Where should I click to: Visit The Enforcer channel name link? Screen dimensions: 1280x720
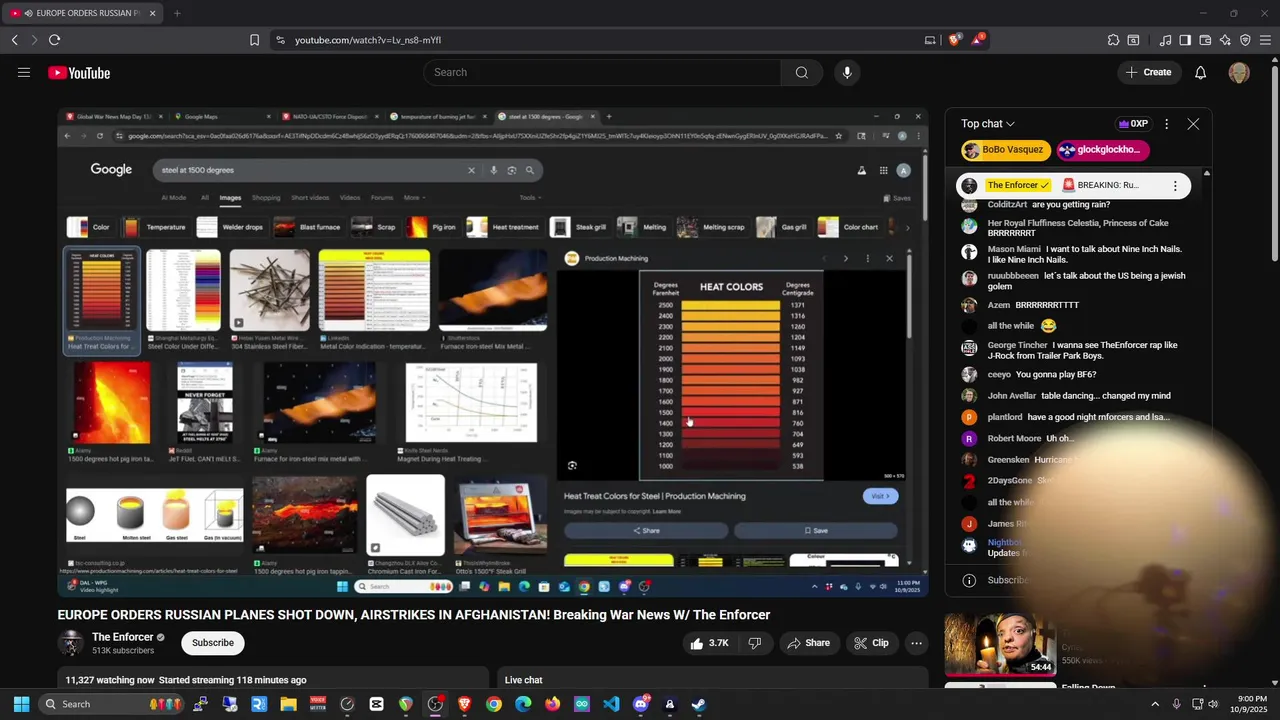click(122, 637)
